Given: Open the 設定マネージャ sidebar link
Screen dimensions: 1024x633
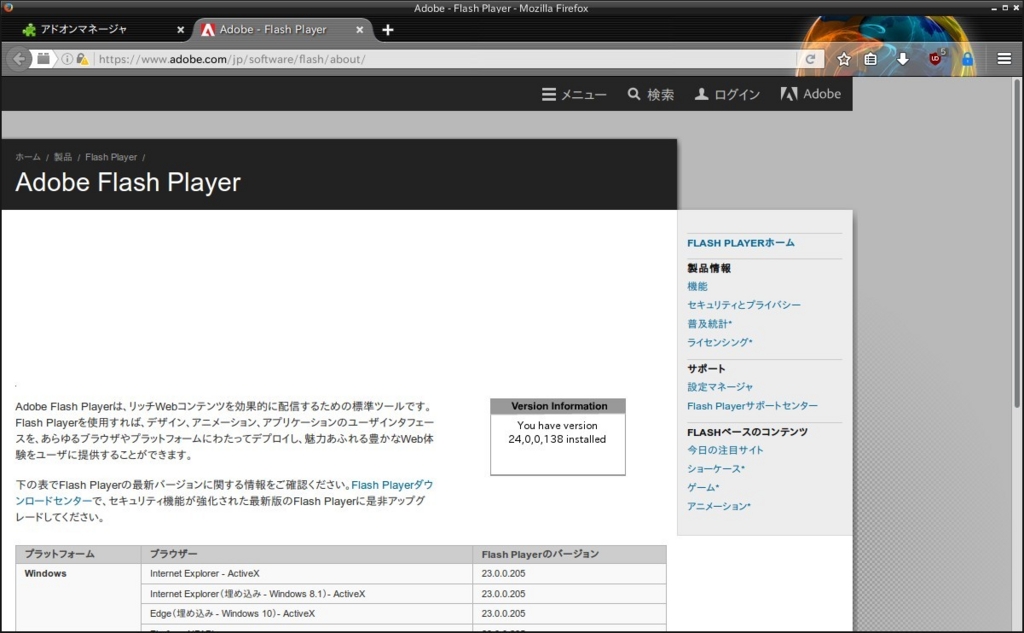Looking at the screenshot, I should coord(720,387).
